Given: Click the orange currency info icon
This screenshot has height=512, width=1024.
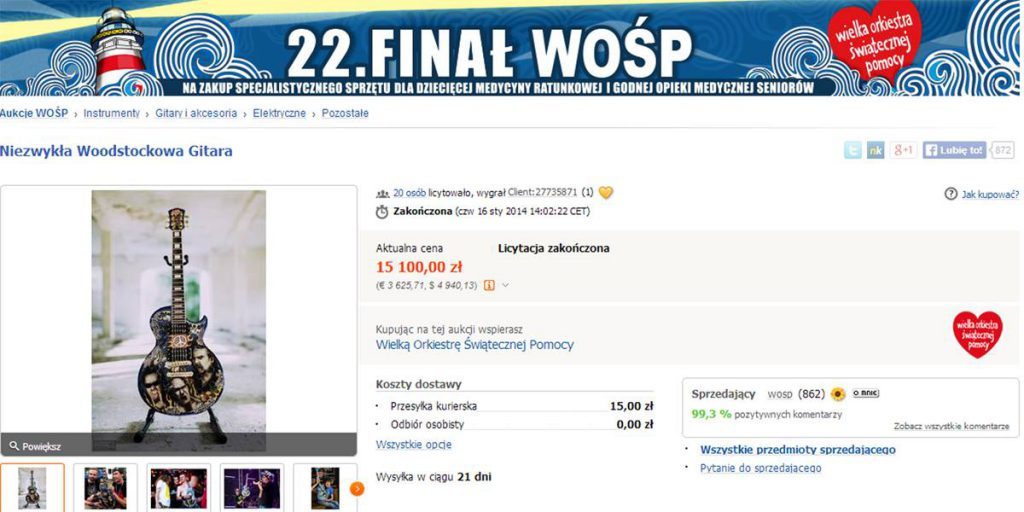Looking at the screenshot, I should (489, 285).
